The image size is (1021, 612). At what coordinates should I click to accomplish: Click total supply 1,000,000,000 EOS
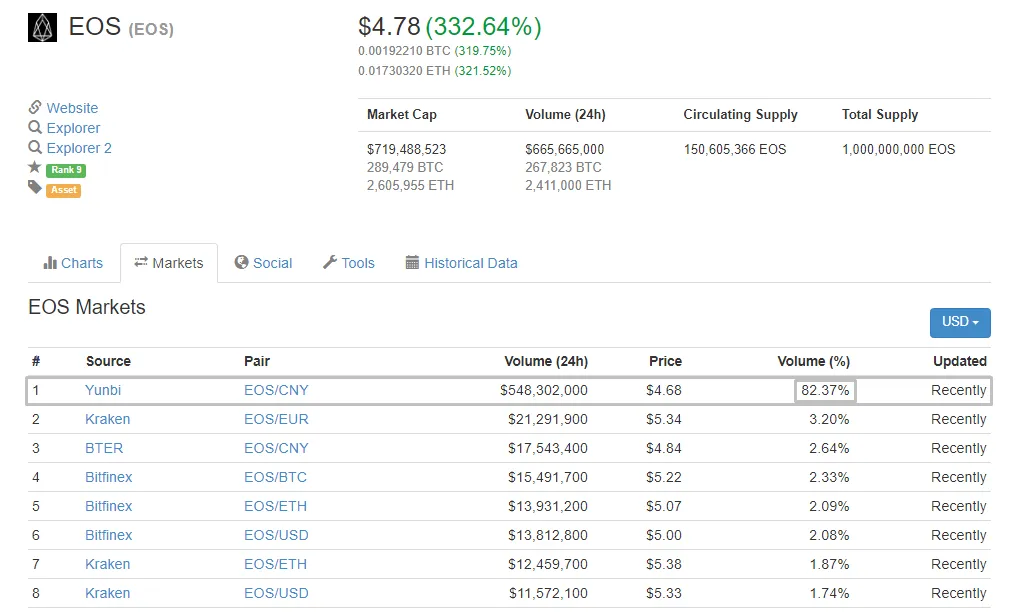899,149
